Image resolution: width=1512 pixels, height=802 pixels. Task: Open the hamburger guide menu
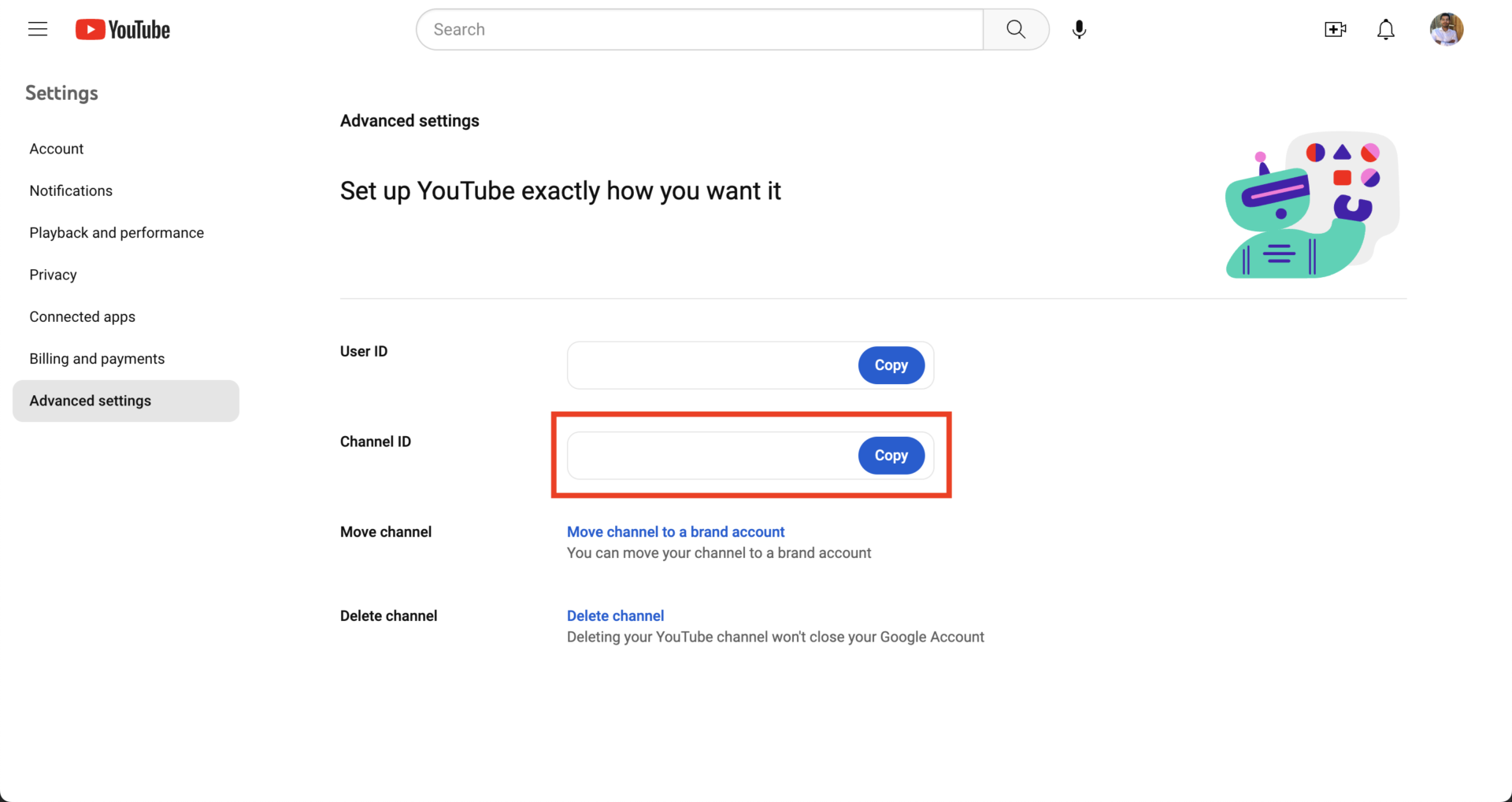pos(38,29)
